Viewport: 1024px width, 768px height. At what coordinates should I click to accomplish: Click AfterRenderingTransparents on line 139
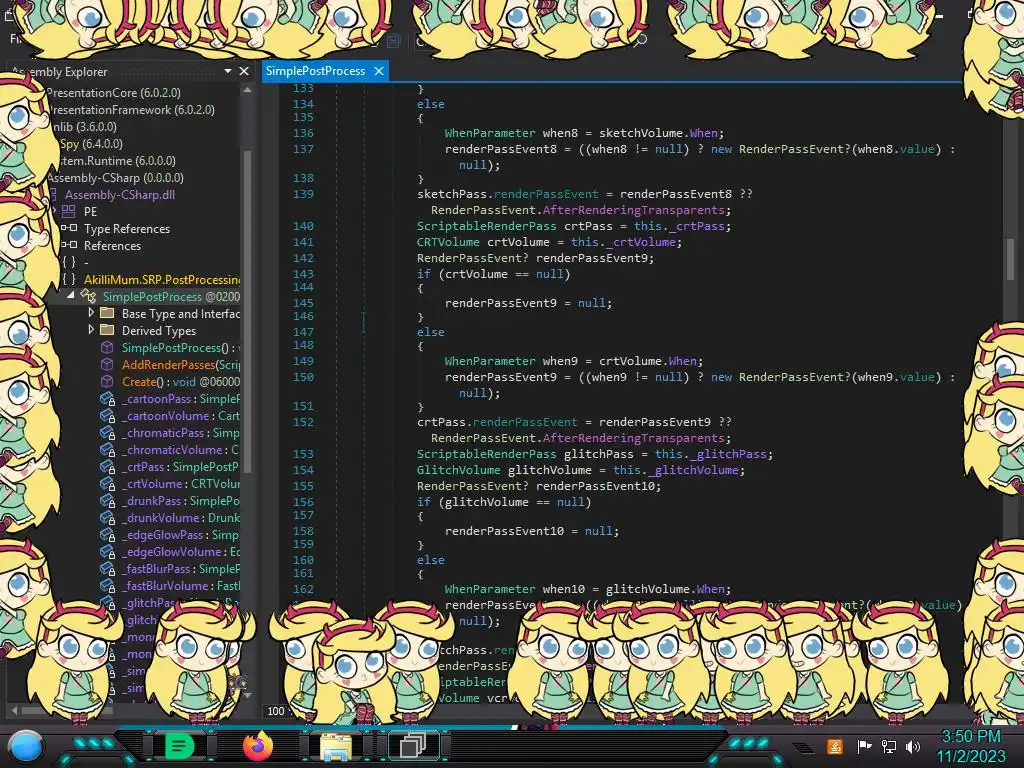(633, 210)
